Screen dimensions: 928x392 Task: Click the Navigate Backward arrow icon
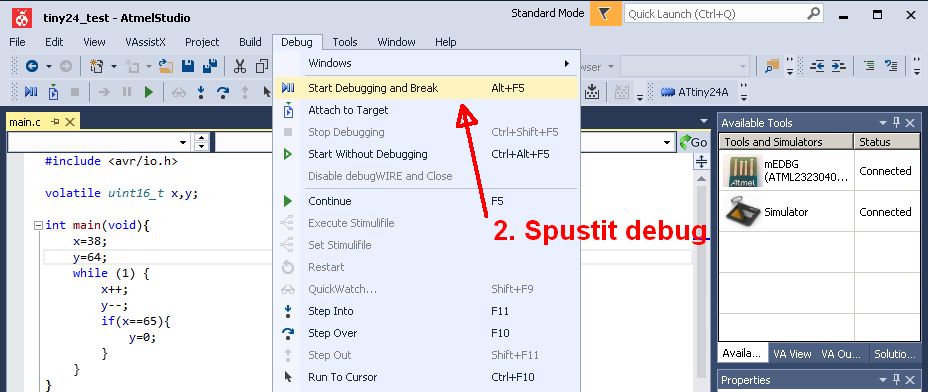coord(32,66)
